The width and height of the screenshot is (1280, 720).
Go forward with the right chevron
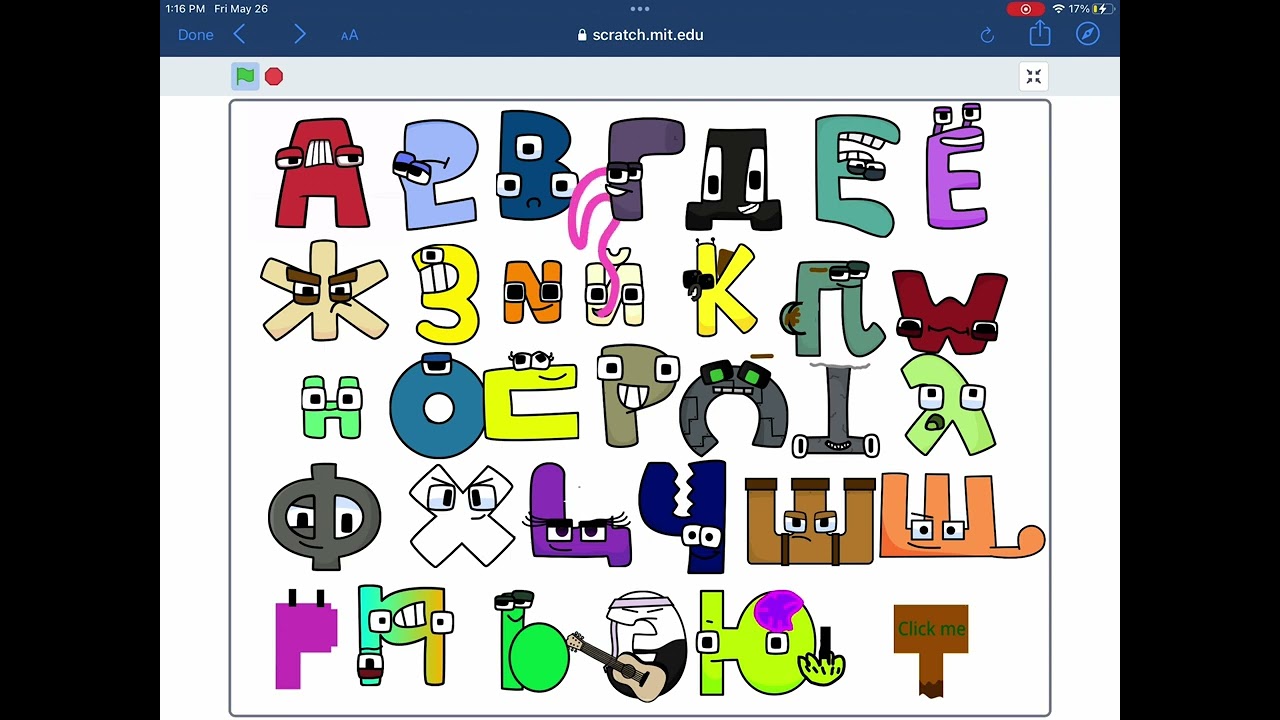pos(300,35)
